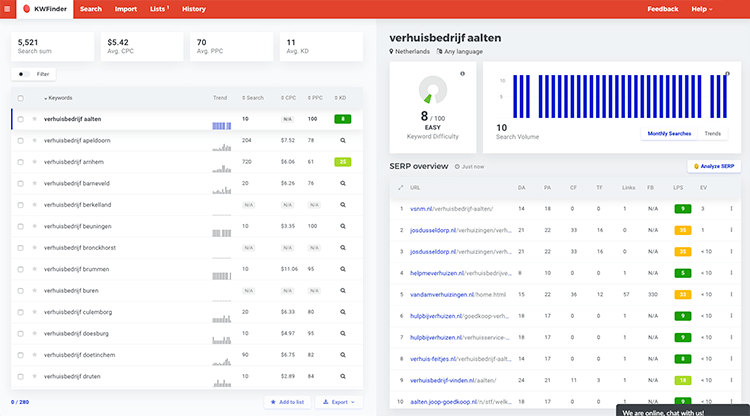
Task: Check KD for verhuisbedrijf barneveld via magnifier
Action: 342,183
